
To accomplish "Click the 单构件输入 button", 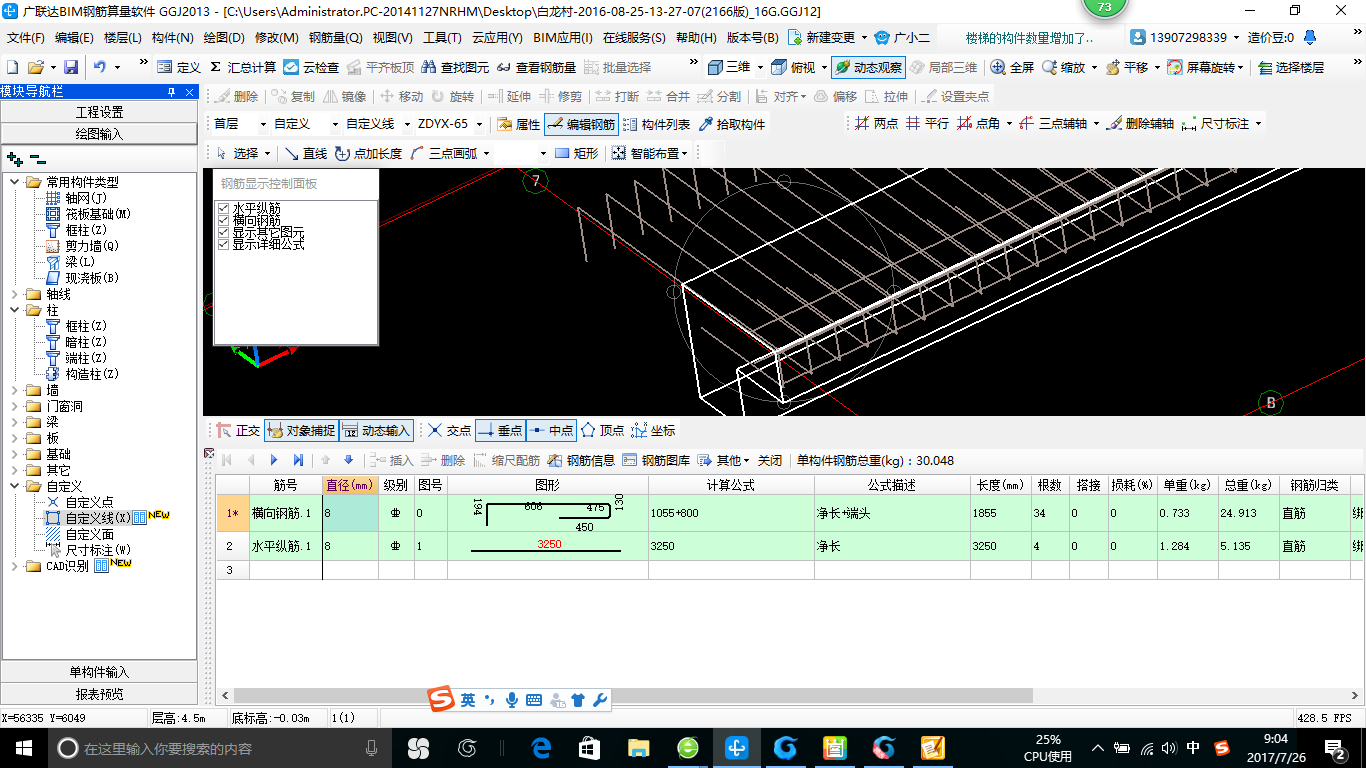I will pos(99,672).
